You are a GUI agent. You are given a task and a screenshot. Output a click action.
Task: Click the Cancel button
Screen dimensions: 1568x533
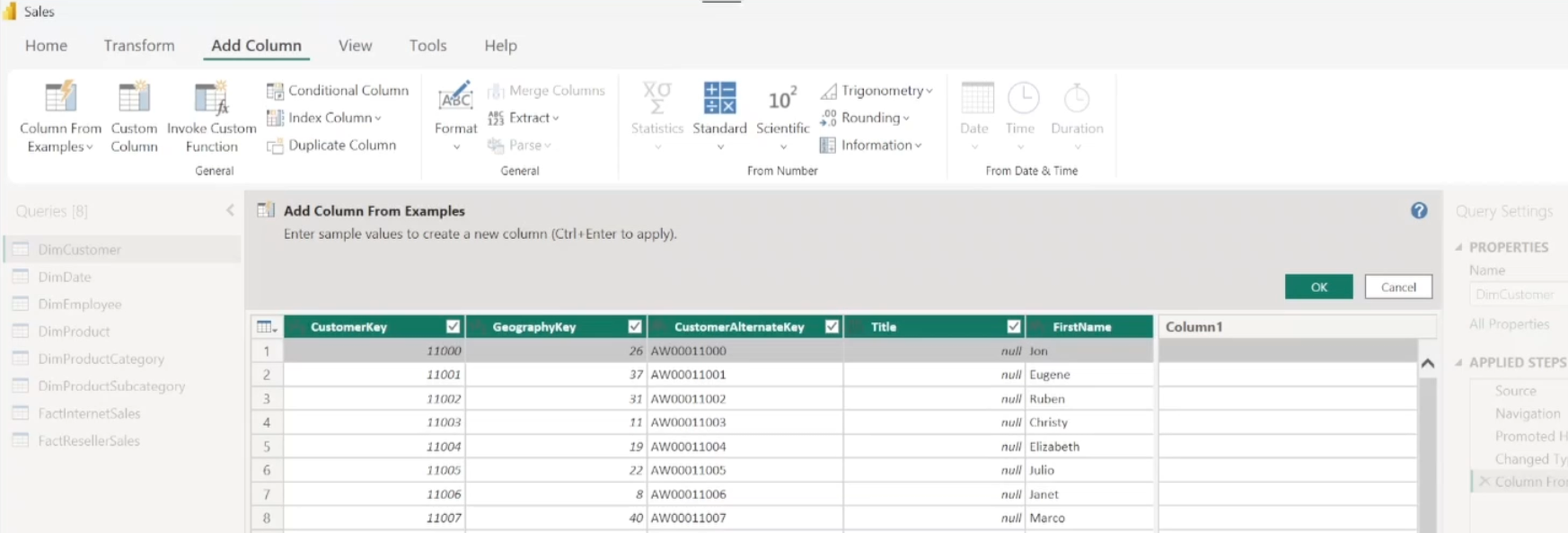click(x=1397, y=288)
